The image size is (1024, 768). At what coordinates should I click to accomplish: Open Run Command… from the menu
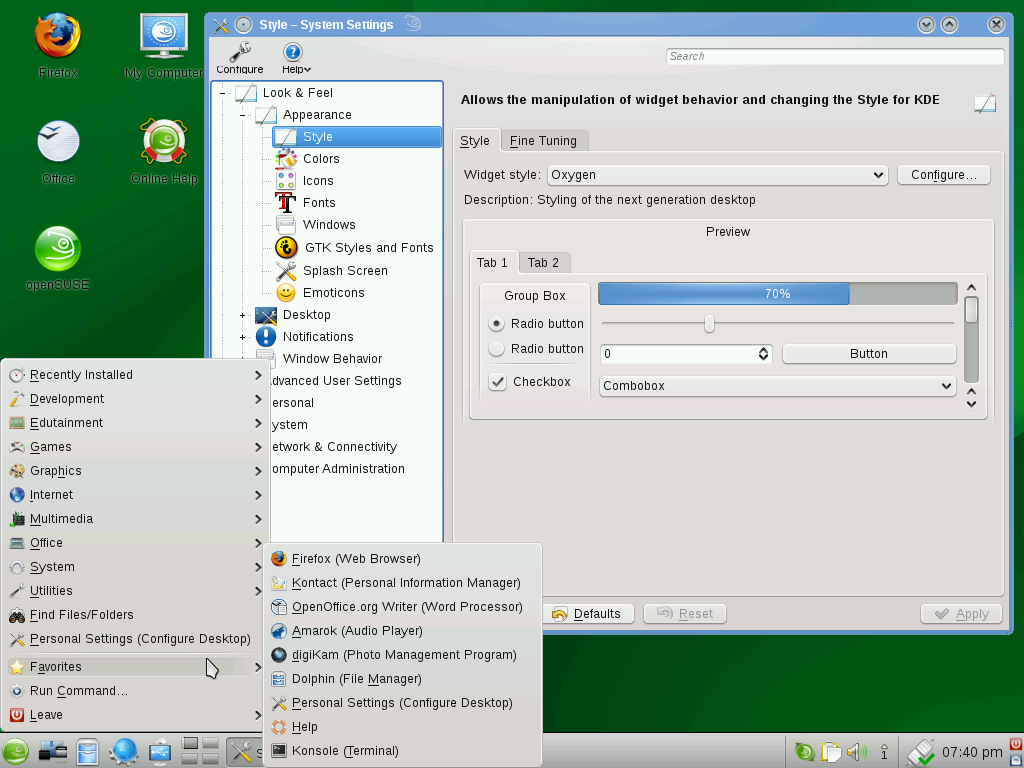point(135,691)
